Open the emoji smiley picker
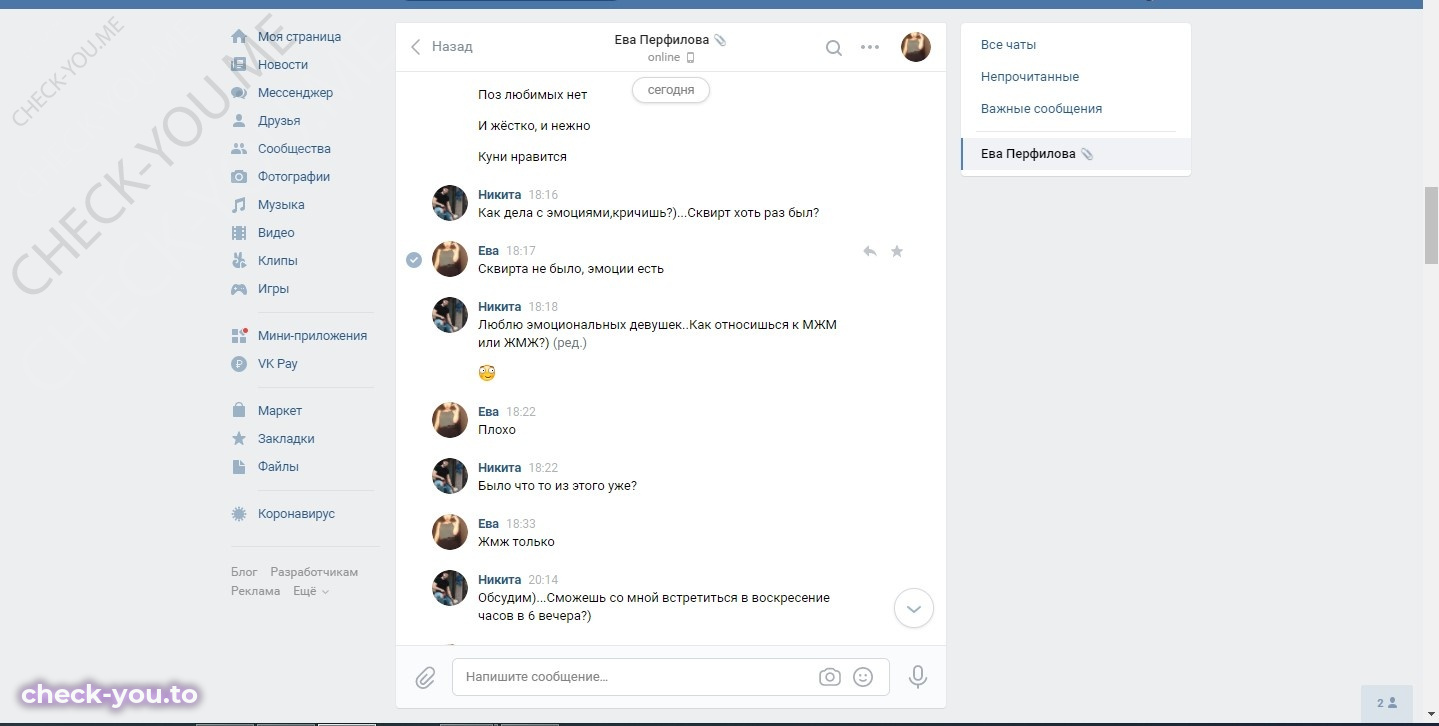Image resolution: width=1439 pixels, height=726 pixels. click(863, 677)
